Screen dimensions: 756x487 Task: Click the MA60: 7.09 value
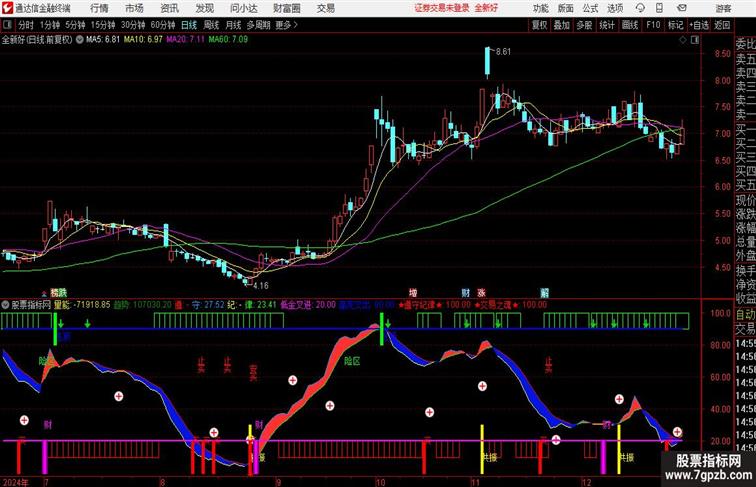click(228, 40)
